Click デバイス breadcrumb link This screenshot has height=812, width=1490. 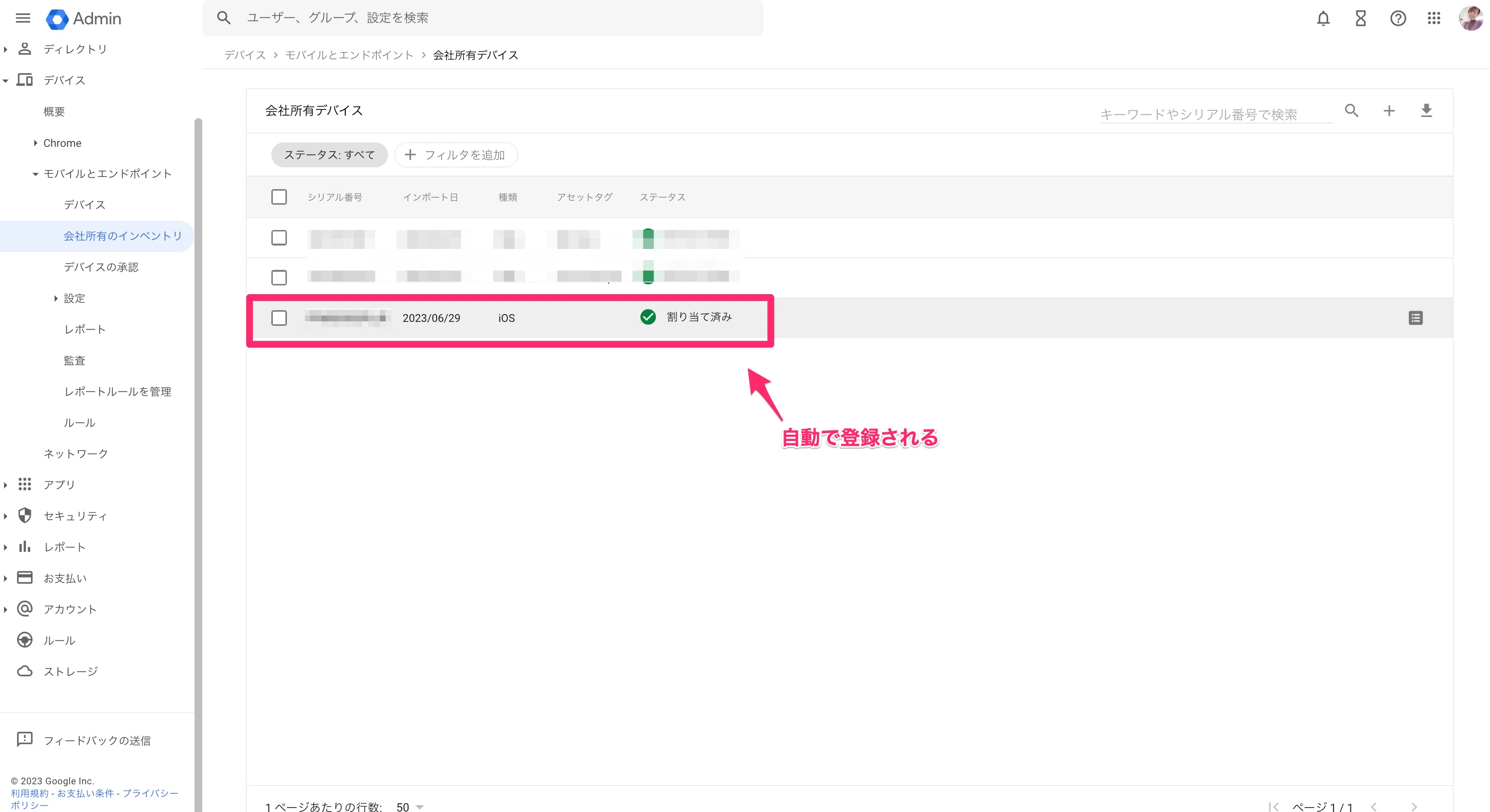[245, 55]
